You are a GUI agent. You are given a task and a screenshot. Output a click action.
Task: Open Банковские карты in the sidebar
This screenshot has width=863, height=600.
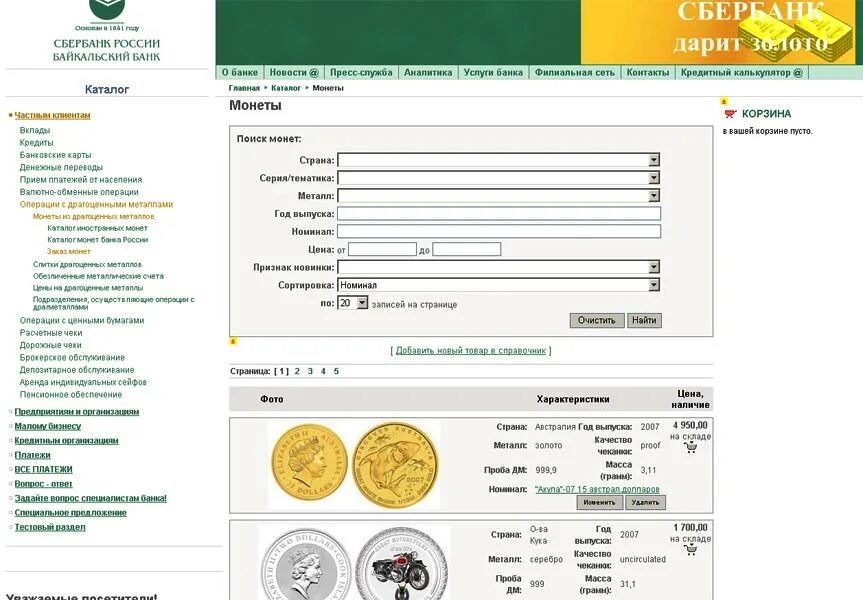(x=56, y=155)
